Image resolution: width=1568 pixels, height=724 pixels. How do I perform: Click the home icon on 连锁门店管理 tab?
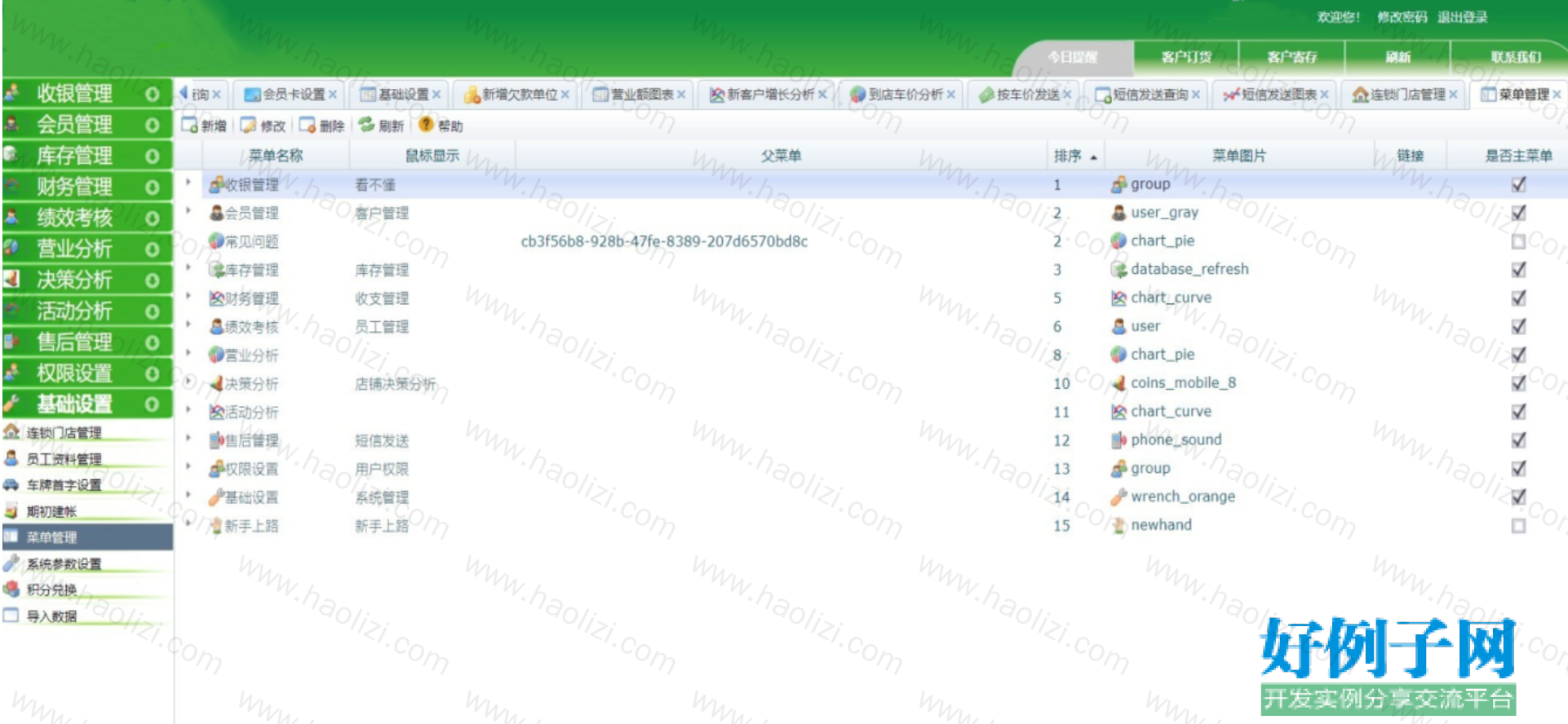(1360, 95)
